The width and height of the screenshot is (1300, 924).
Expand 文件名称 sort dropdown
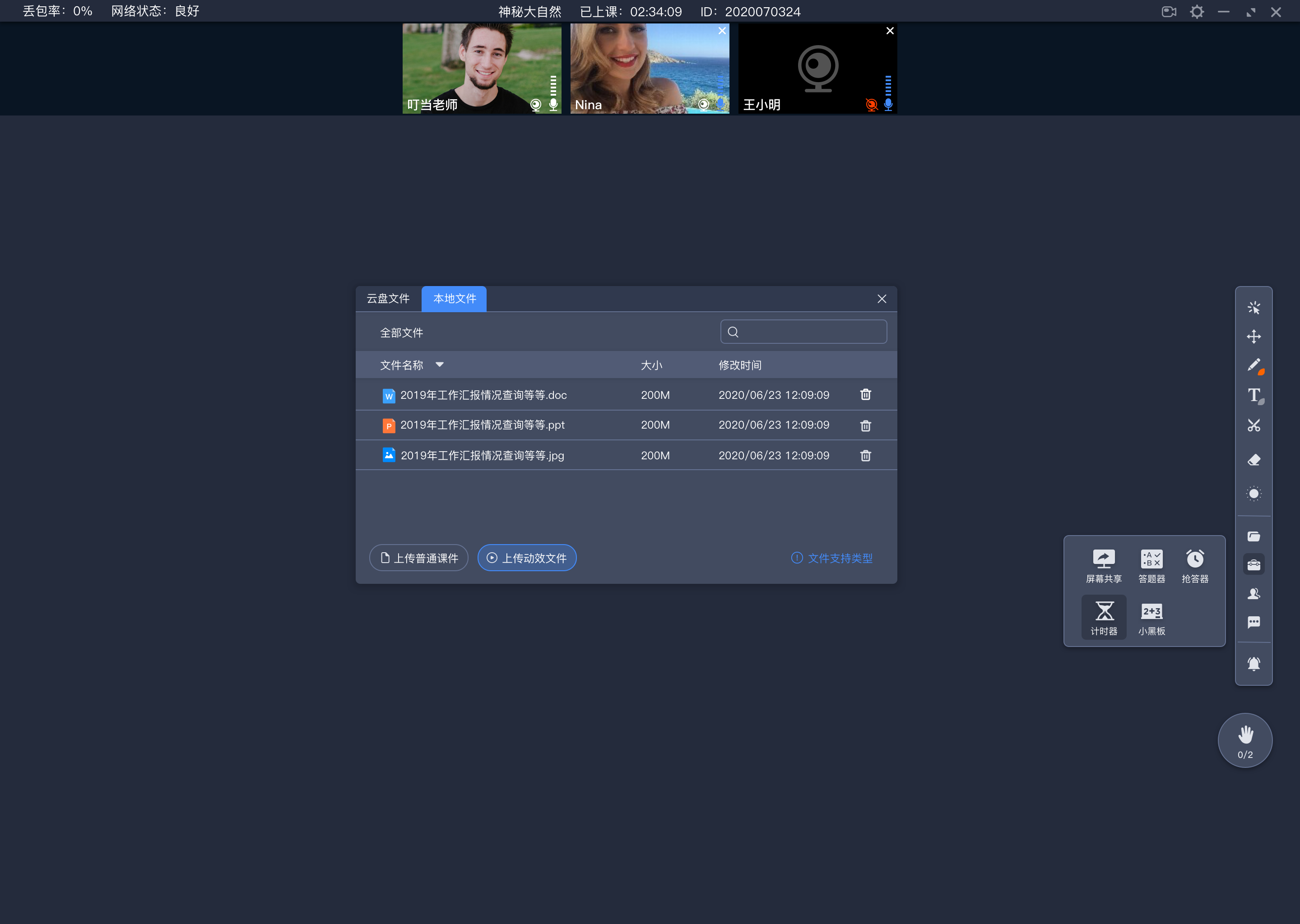tap(441, 365)
